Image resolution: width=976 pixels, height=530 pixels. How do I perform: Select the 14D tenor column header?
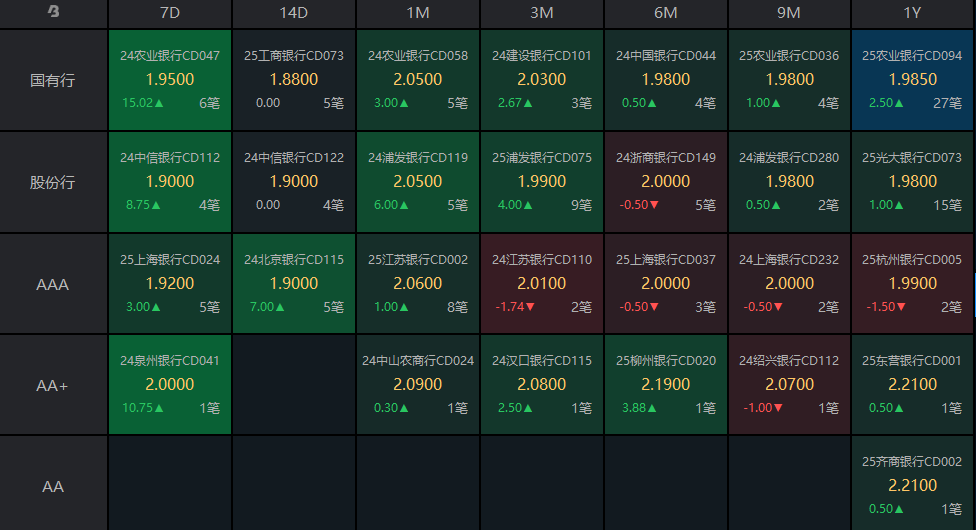pyautogui.click(x=294, y=13)
